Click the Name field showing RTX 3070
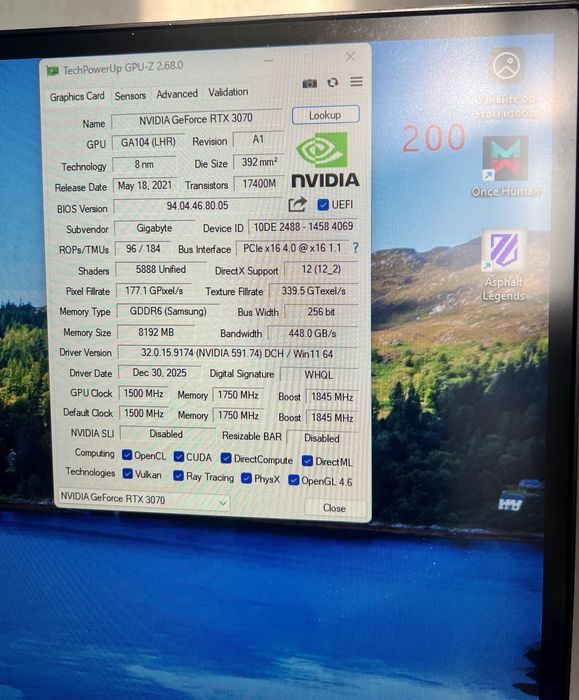The height and width of the screenshot is (700, 579). click(x=196, y=119)
